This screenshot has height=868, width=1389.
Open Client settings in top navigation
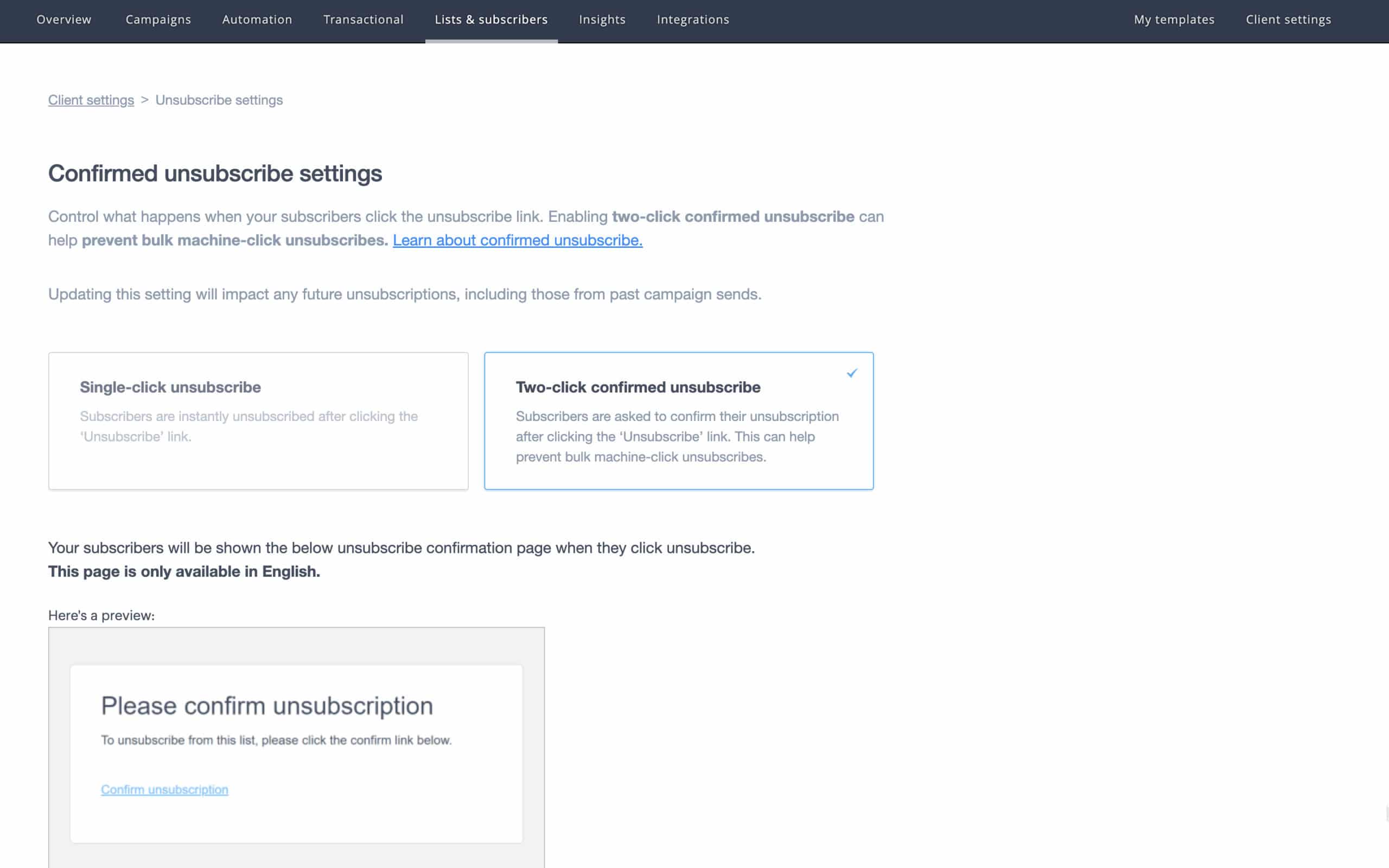(1288, 20)
